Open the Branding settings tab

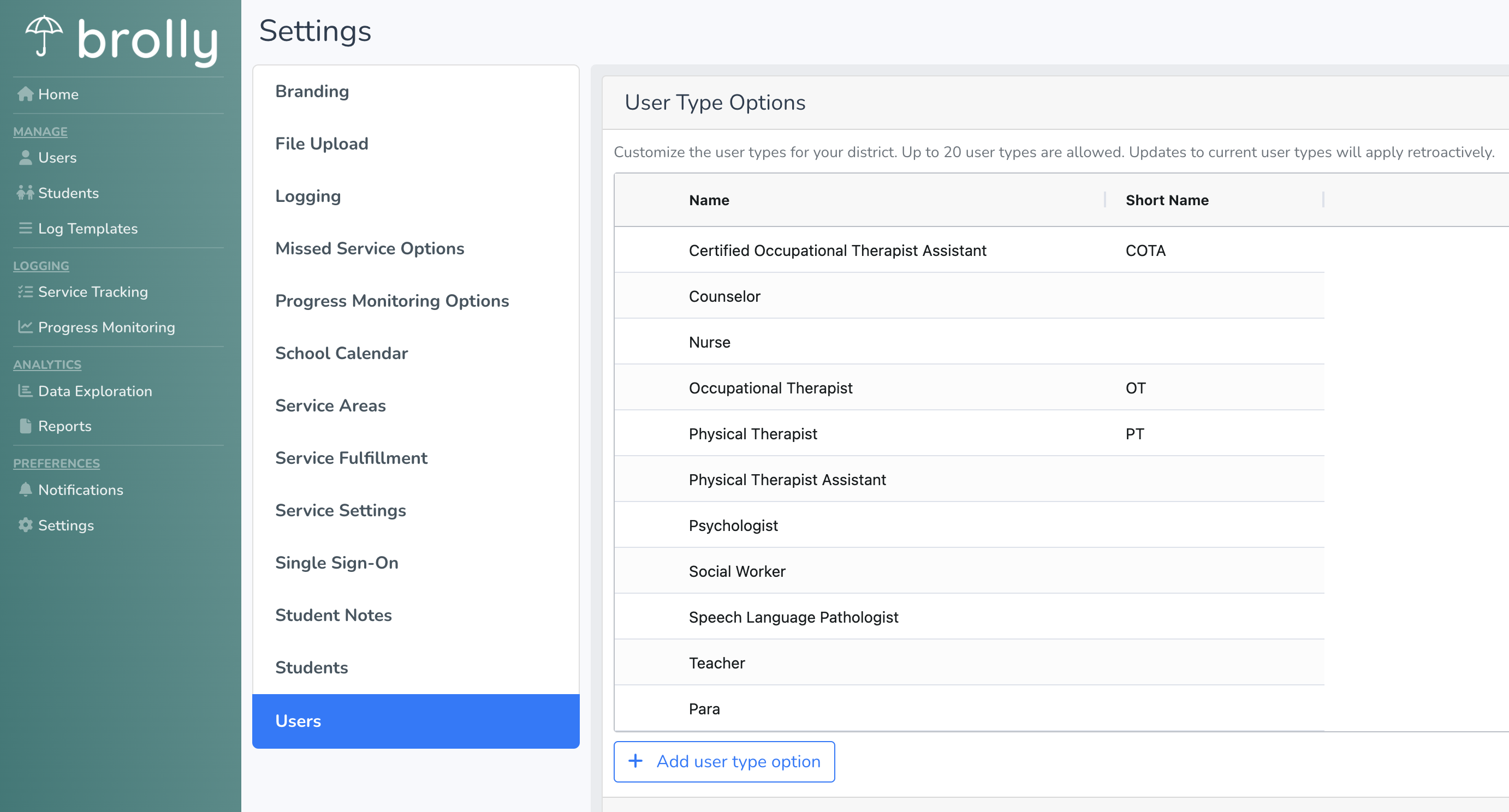tap(312, 91)
